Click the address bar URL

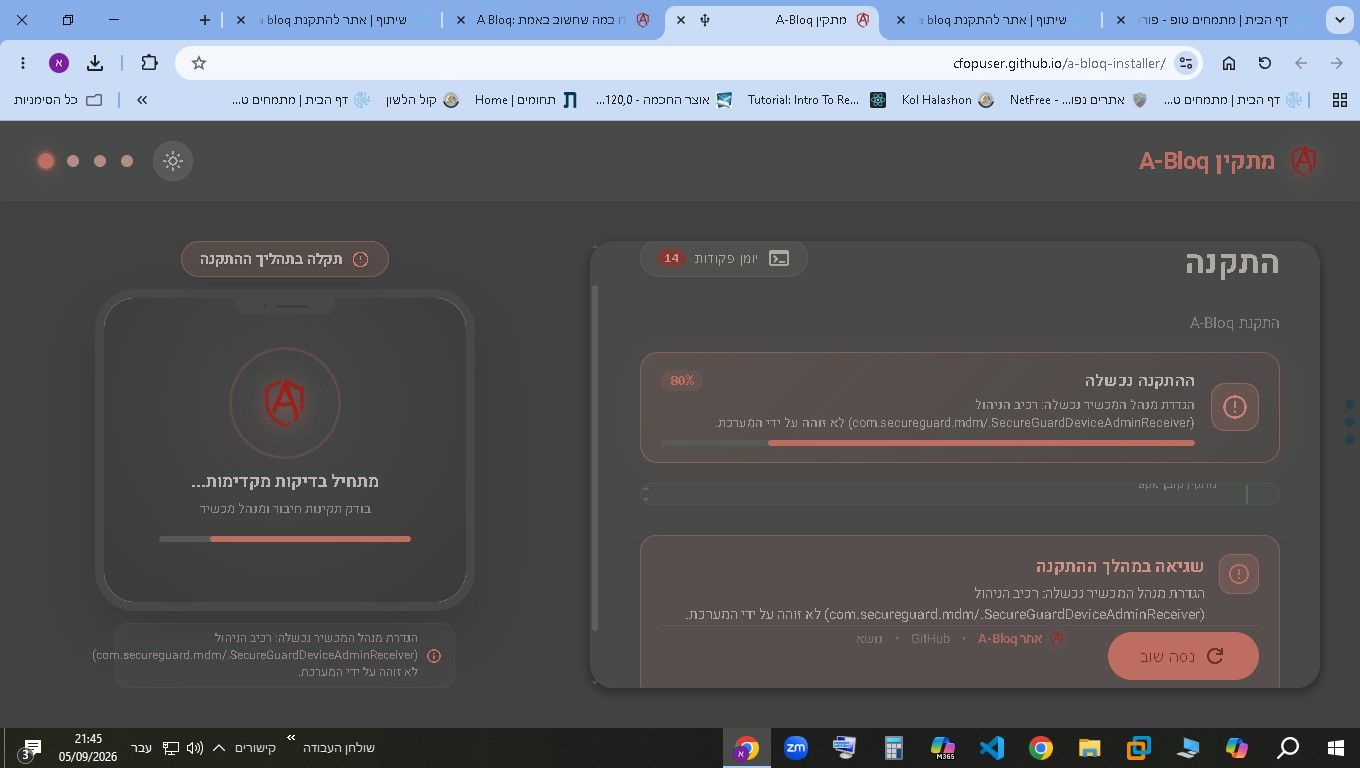pos(1059,63)
